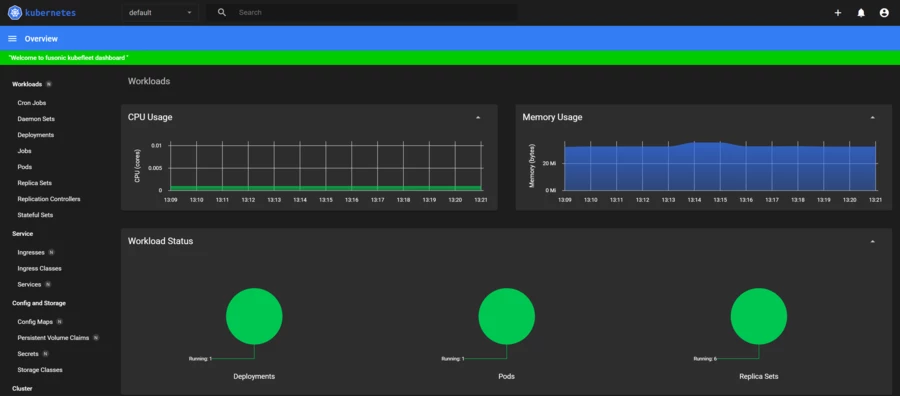Open Stateful Sets
Screen dimensions: 900x396
click(x=36, y=215)
